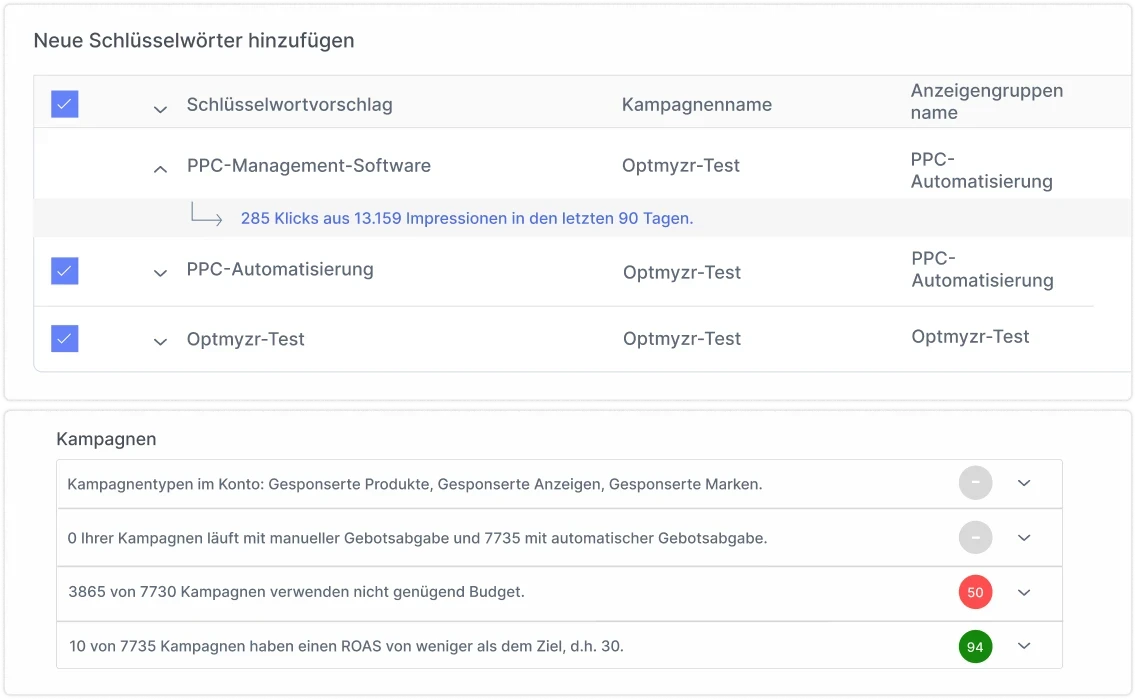Select the PPC-Management-Software keyword text
Image resolution: width=1136 pixels, height=700 pixels.
(x=308, y=166)
